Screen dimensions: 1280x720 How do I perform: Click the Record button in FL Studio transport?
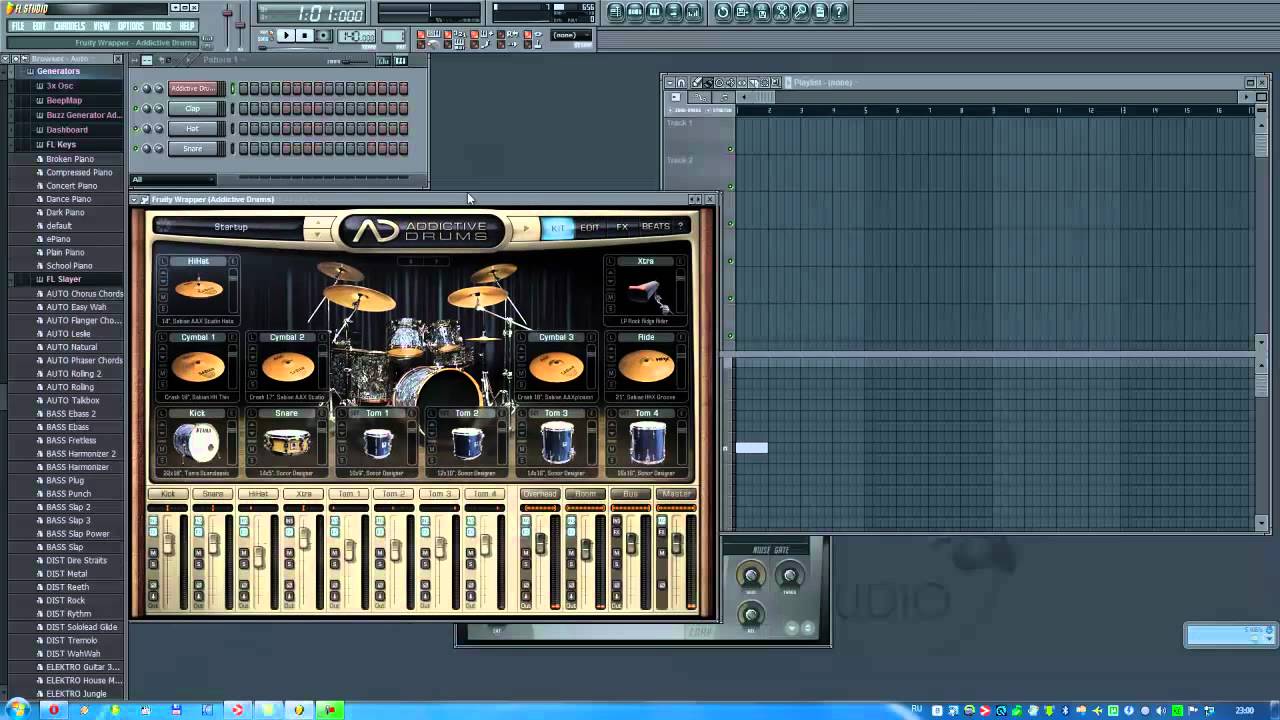coord(323,36)
